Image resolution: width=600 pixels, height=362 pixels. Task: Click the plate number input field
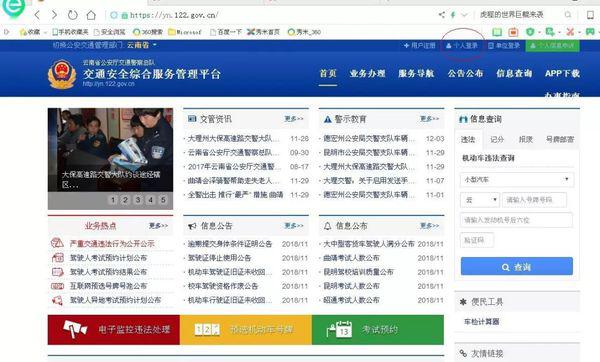[534, 200]
